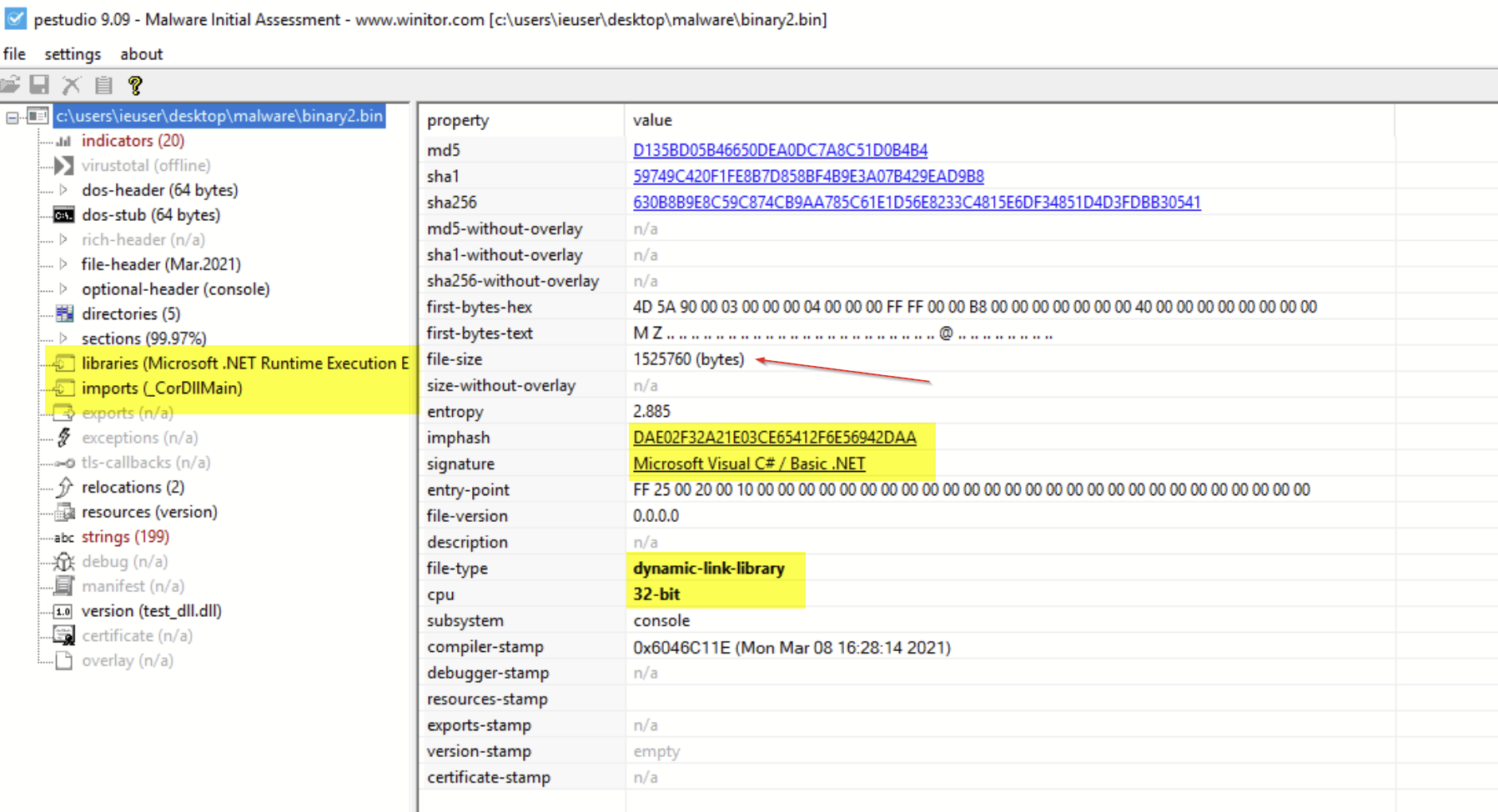Image resolution: width=1498 pixels, height=812 pixels.
Task: Click the directories grid icon
Action: [64, 313]
